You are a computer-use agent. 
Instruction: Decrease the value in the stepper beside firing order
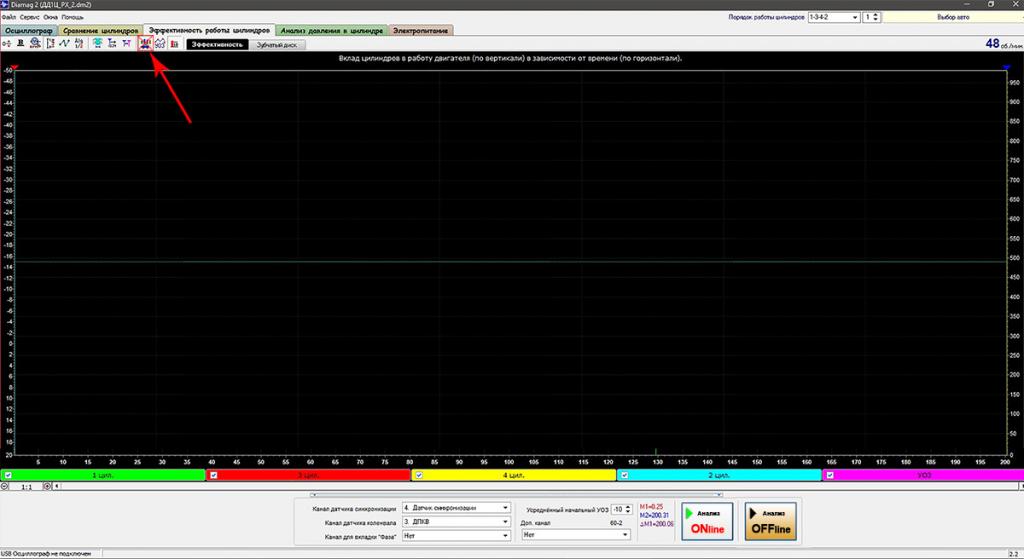pos(876,20)
